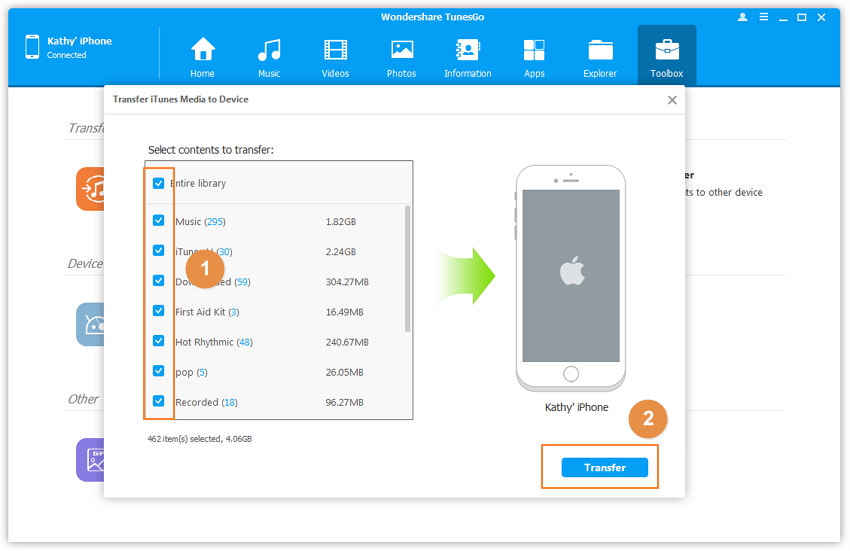Click the playlist list vertical scrollbar

click(407, 268)
